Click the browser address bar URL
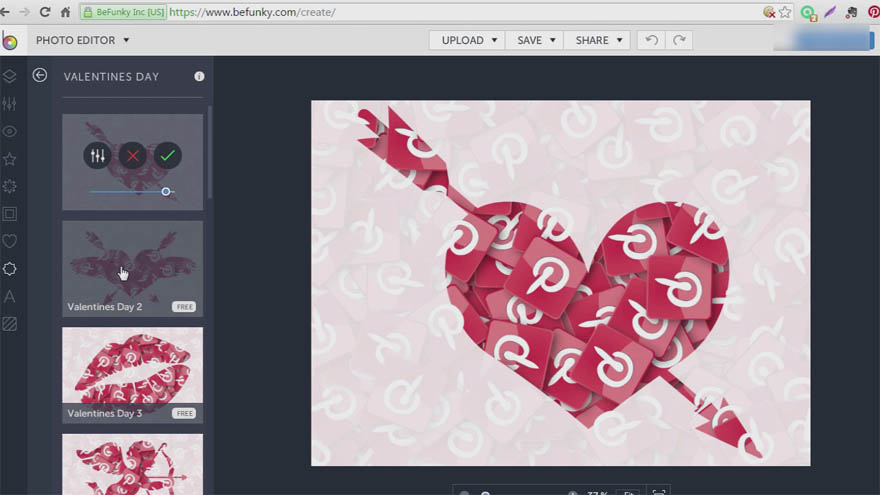This screenshot has height=495, width=880. [x=253, y=12]
